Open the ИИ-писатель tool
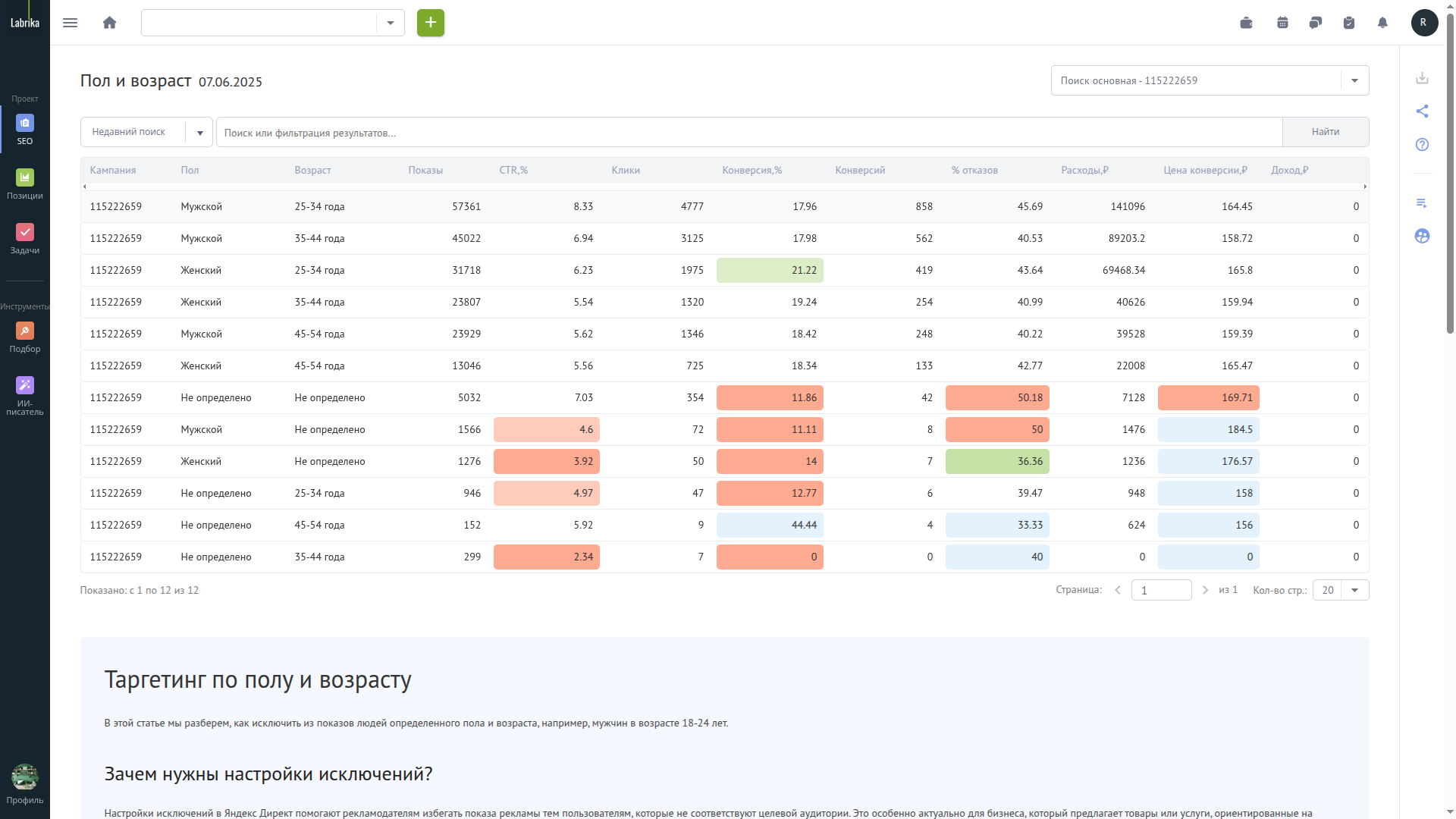This screenshot has width=1456, height=819. (25, 397)
